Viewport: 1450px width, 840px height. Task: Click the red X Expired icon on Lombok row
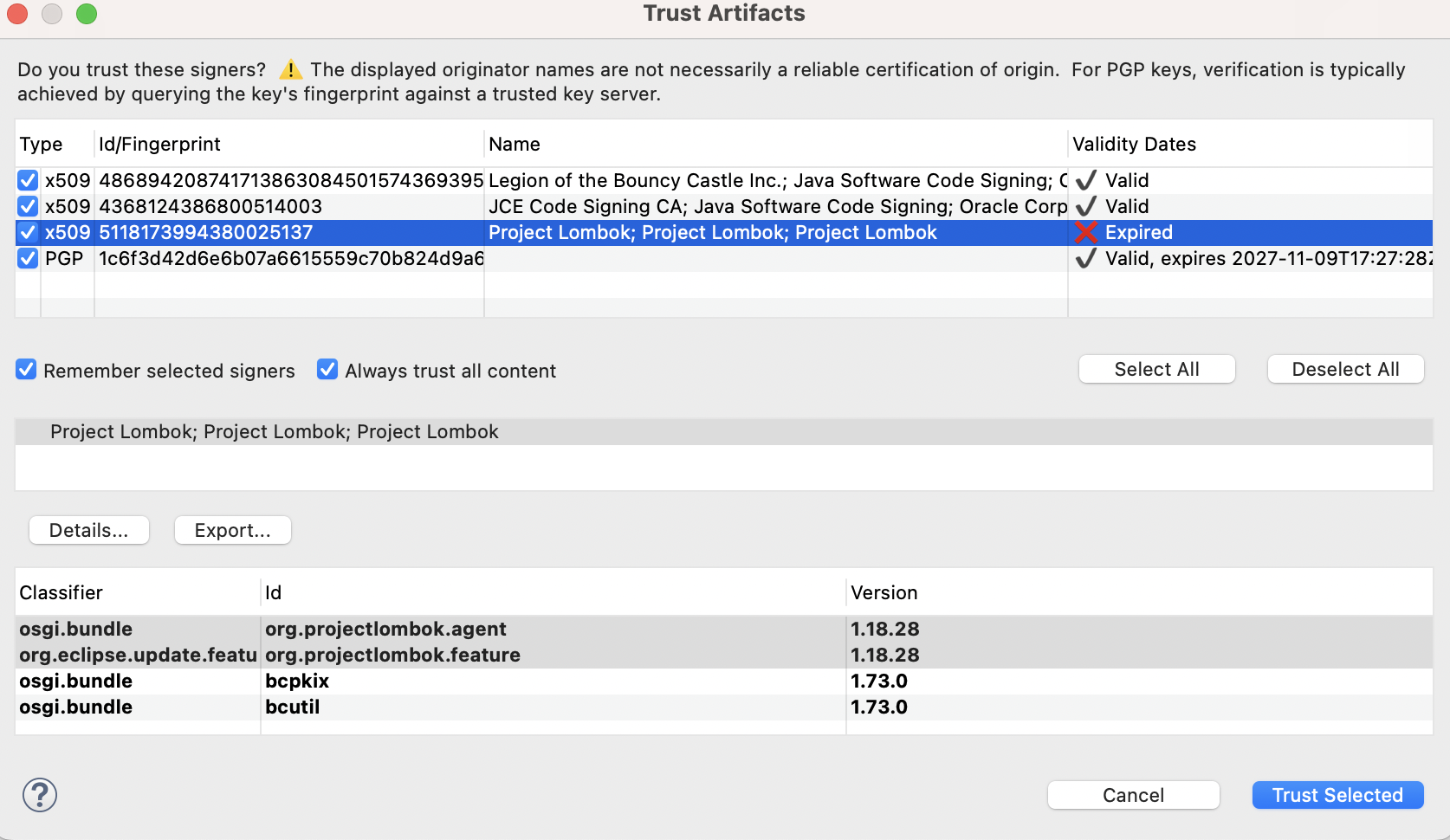[1086, 232]
